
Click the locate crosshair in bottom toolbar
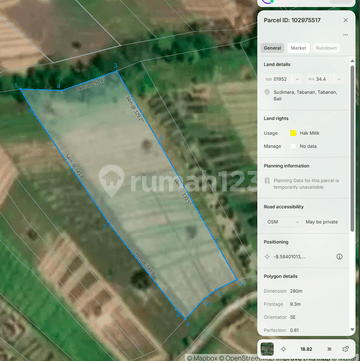(x=284, y=349)
